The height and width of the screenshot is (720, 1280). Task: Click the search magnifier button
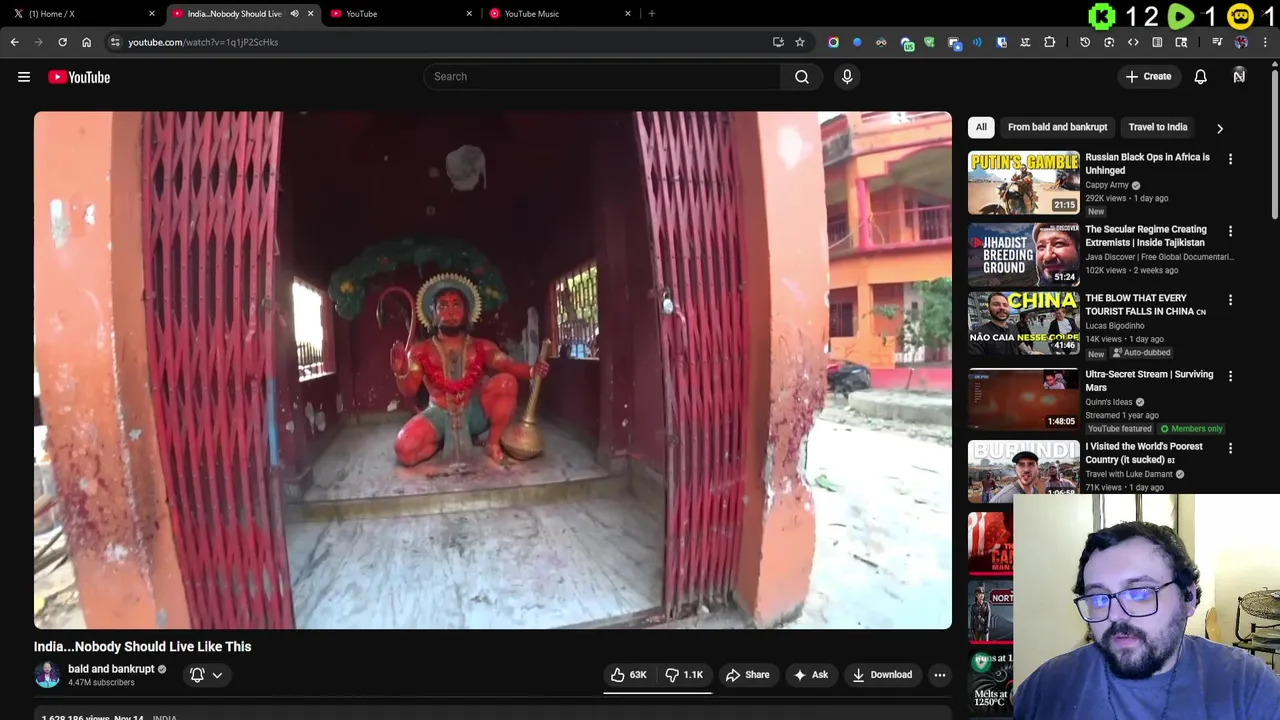[802, 77]
